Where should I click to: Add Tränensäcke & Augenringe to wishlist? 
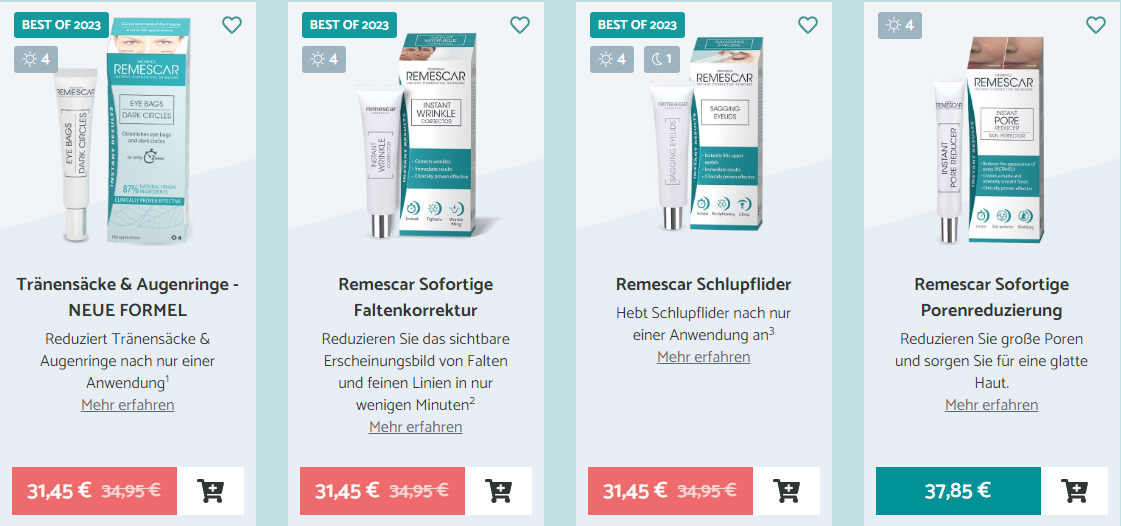[232, 25]
